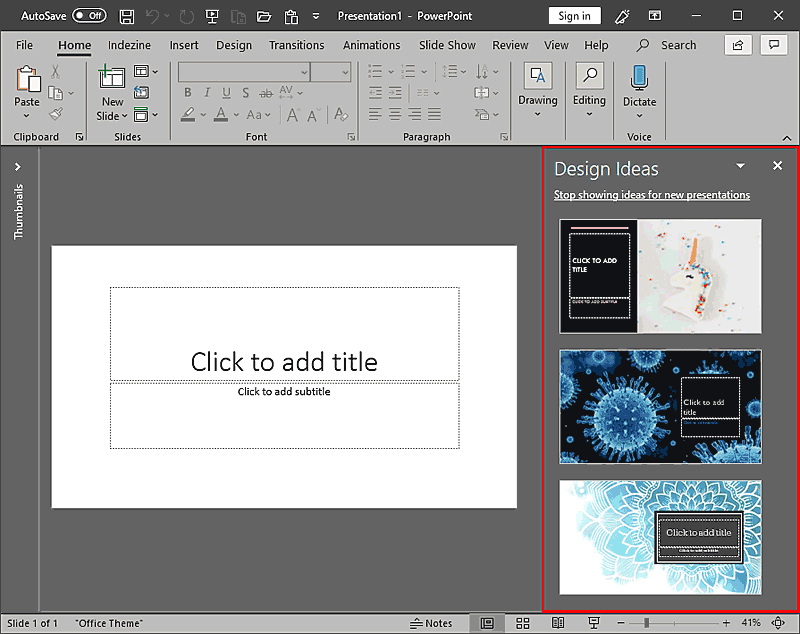Select the mandala Design Ideas thumbnail
This screenshot has height=634, width=800.
tap(659, 538)
